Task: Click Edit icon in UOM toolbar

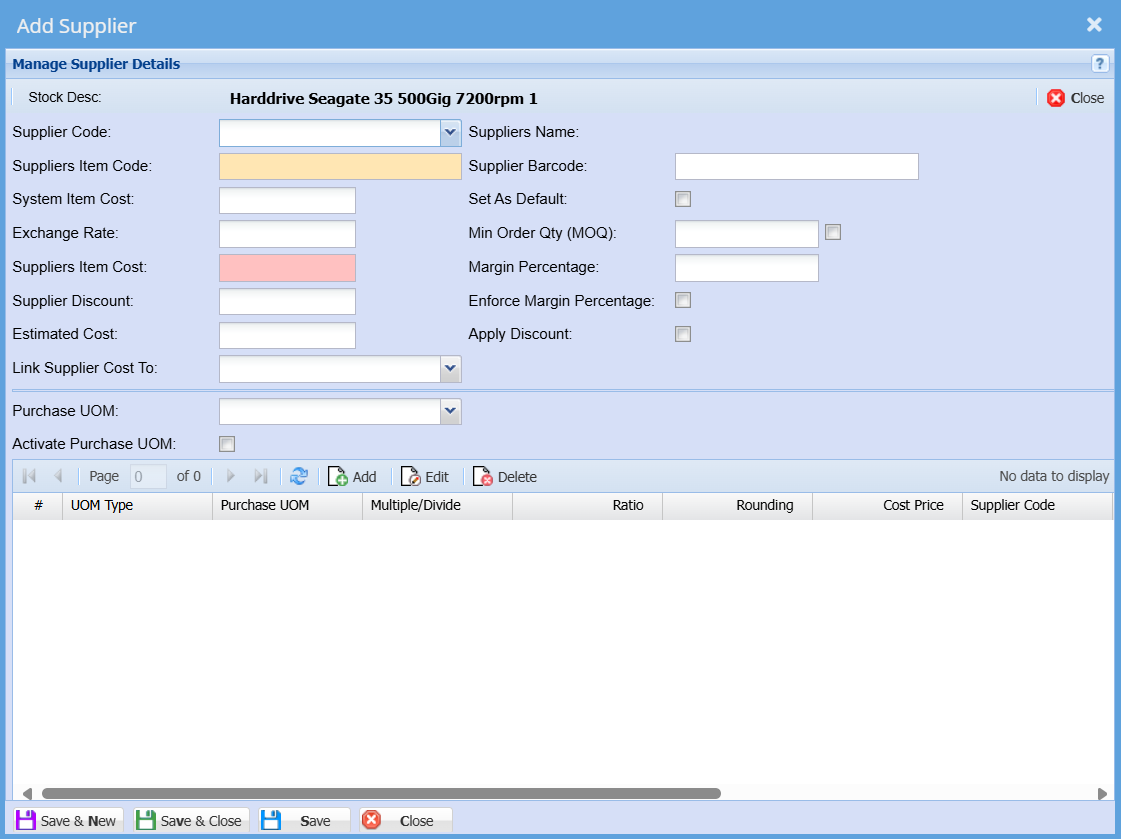Action: [411, 477]
